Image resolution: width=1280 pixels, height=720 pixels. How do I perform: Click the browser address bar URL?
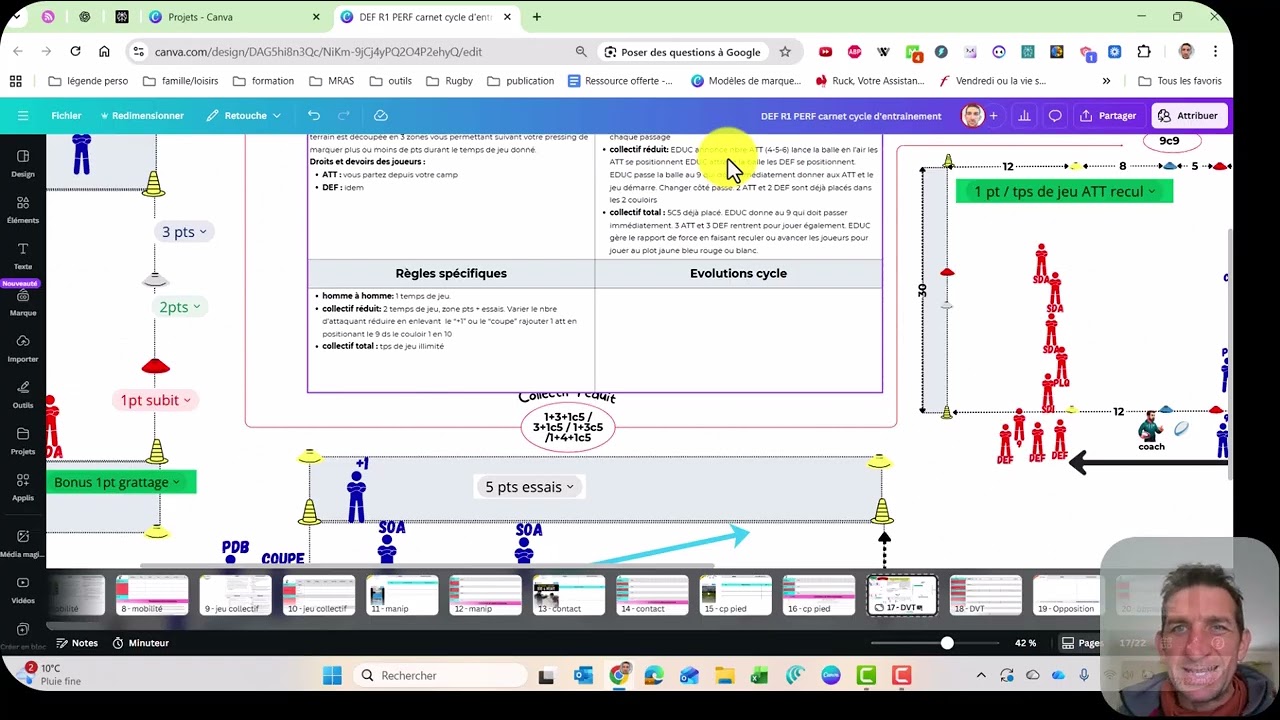click(318, 52)
